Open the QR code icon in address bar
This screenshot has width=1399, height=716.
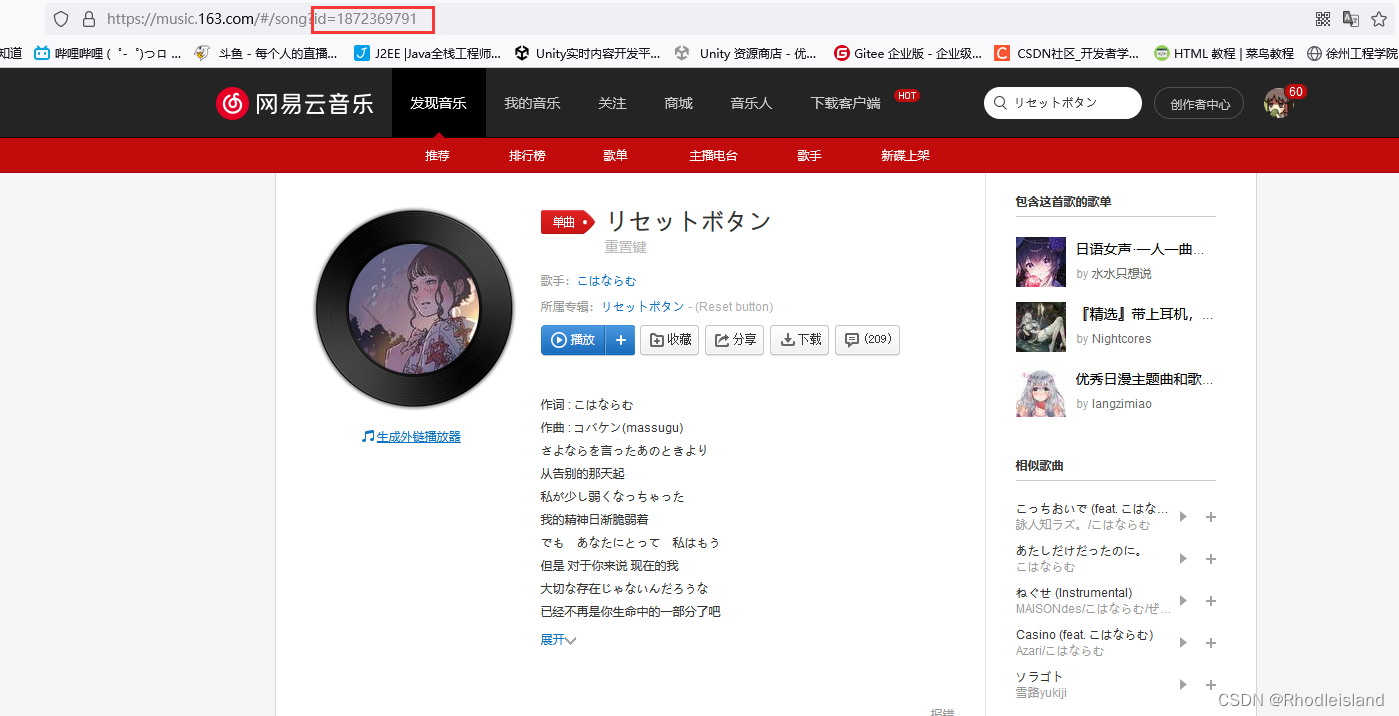tap(1323, 18)
